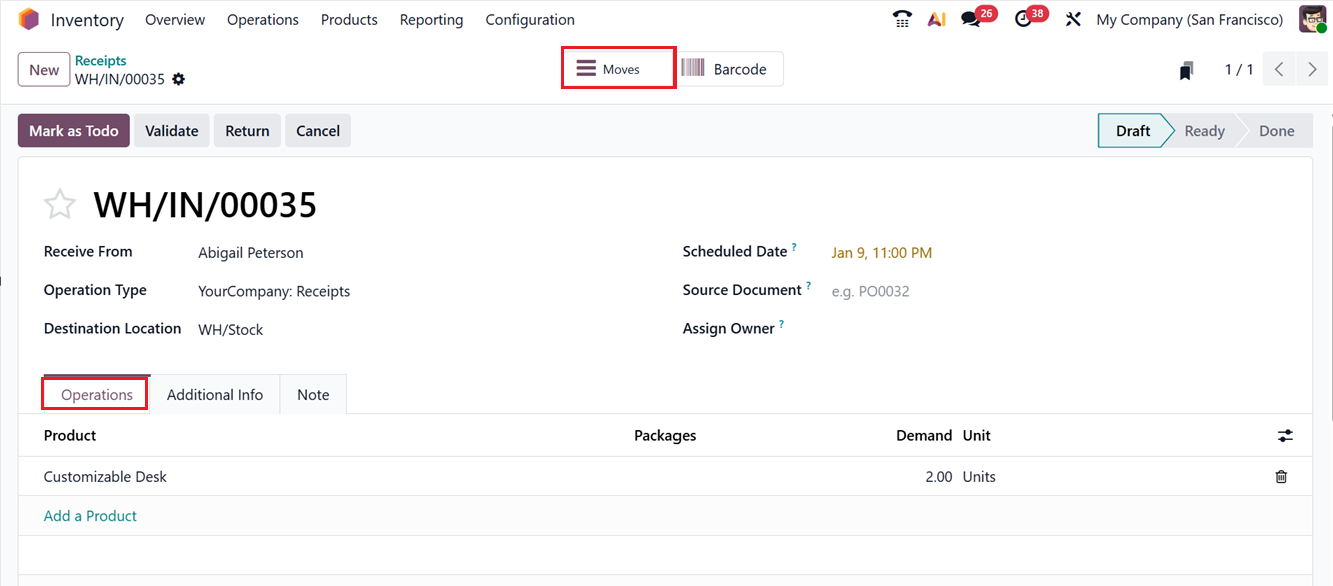Mark WH/IN/00035 as favorite with the star
Screen dimensions: 1333x586
coord(59,204)
